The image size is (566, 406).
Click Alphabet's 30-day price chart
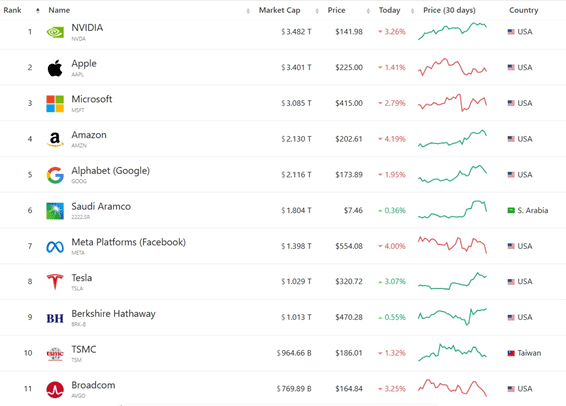pyautogui.click(x=452, y=174)
